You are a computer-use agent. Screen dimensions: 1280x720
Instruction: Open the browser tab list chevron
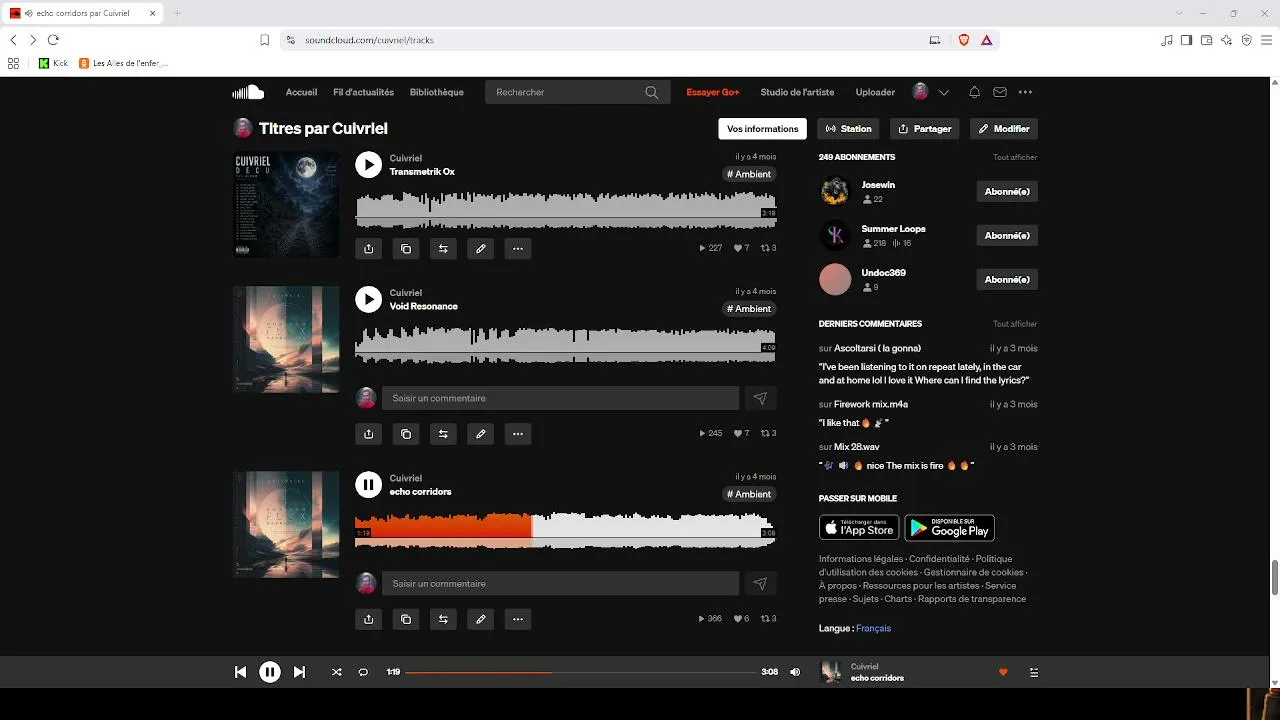point(1180,13)
